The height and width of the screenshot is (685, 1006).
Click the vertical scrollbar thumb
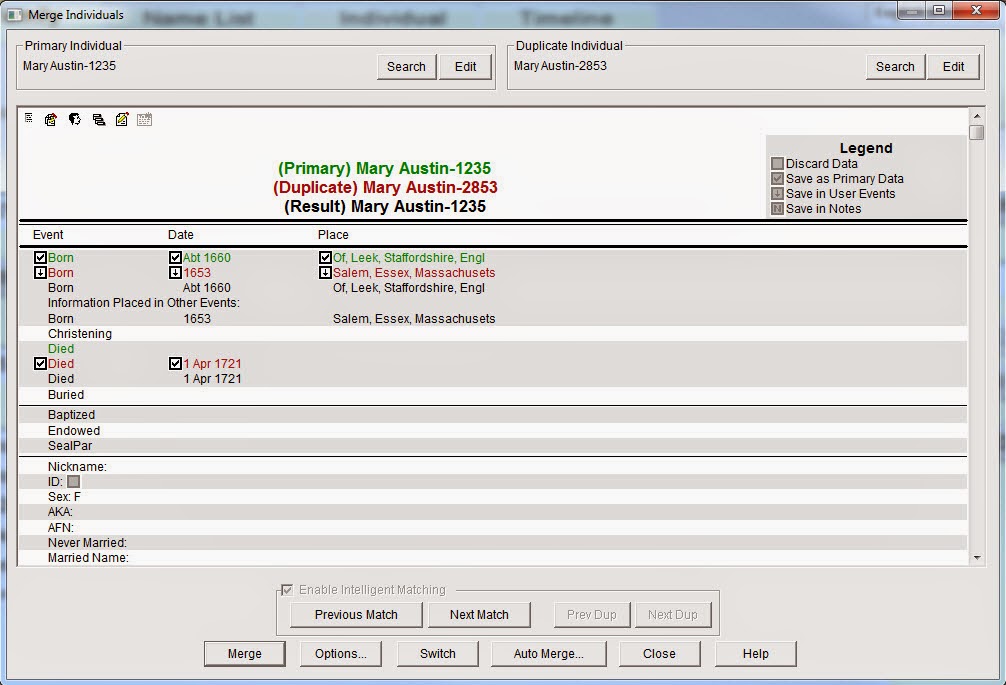point(976,132)
